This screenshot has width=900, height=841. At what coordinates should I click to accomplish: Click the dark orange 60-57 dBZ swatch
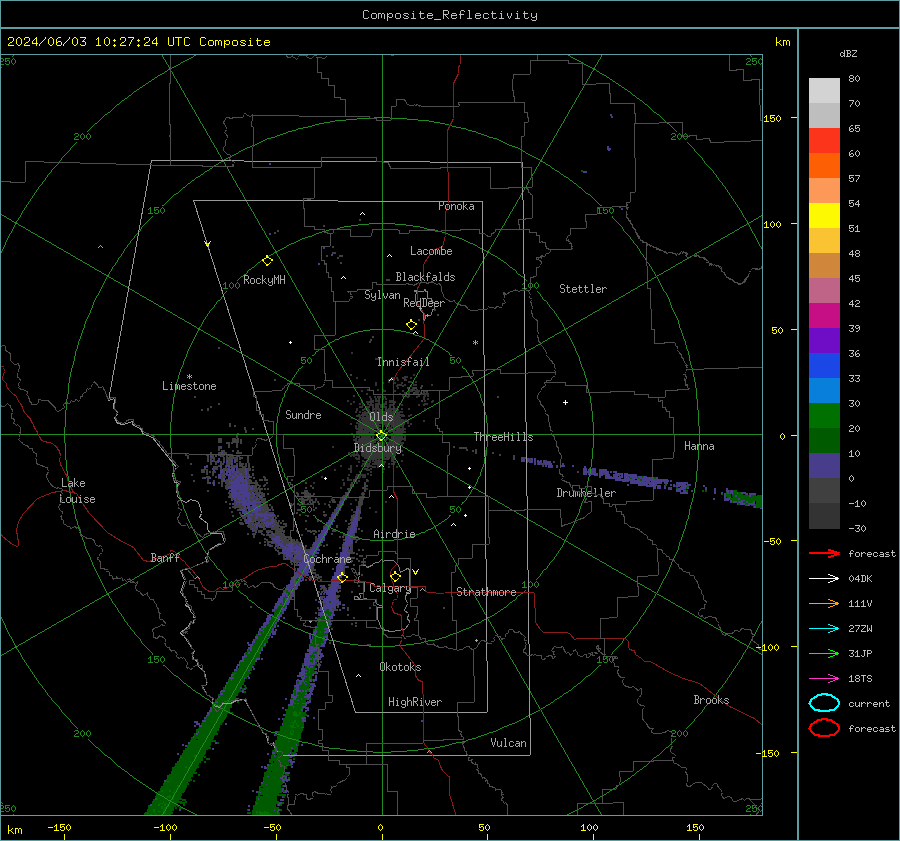tap(824, 165)
